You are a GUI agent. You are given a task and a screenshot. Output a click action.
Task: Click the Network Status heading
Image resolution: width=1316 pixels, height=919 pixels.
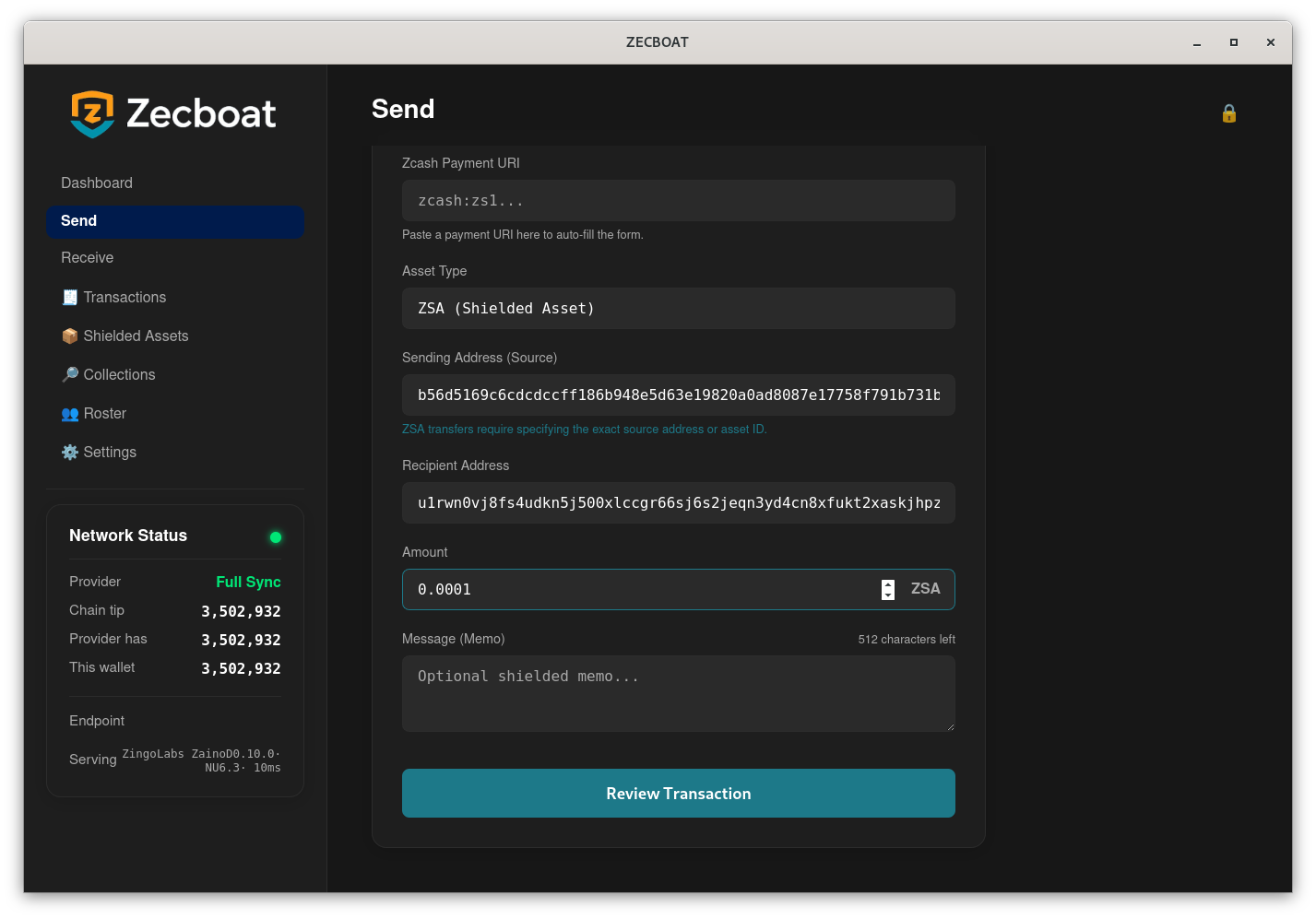[x=128, y=536]
